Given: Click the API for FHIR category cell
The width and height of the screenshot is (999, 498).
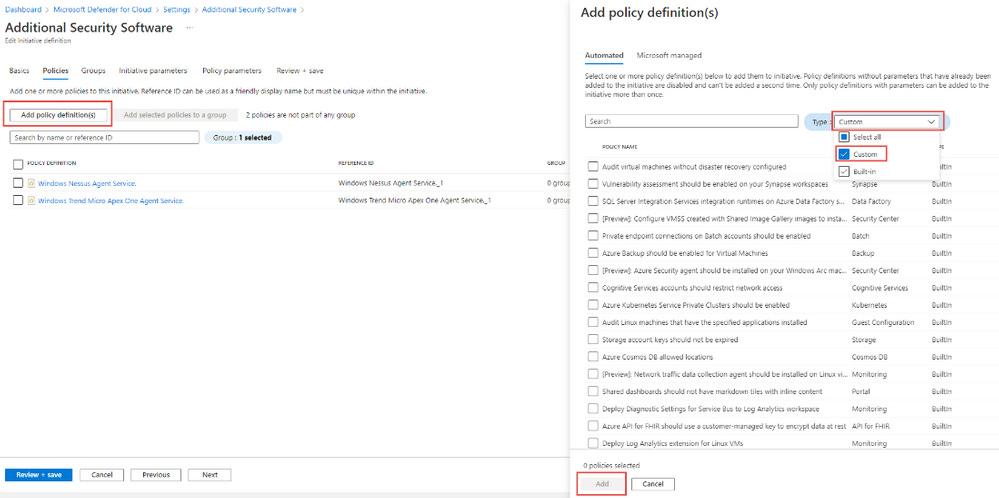Looking at the screenshot, I should 870,426.
